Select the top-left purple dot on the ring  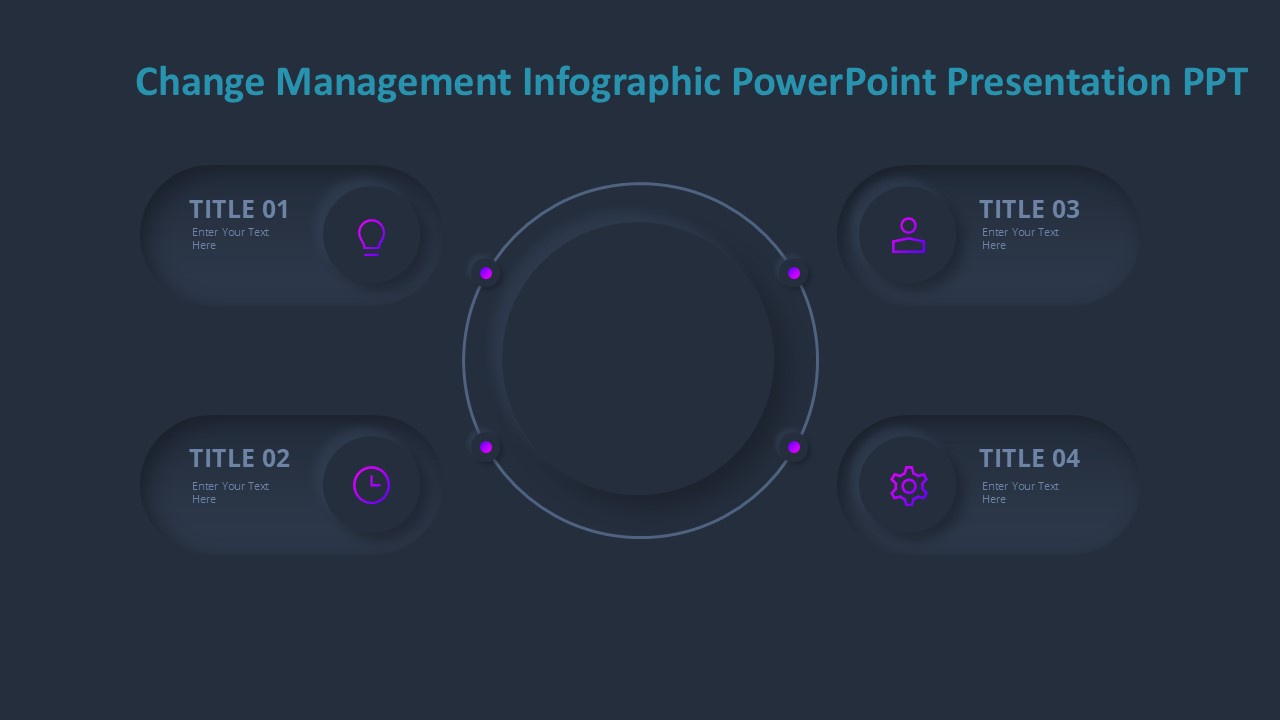point(486,273)
